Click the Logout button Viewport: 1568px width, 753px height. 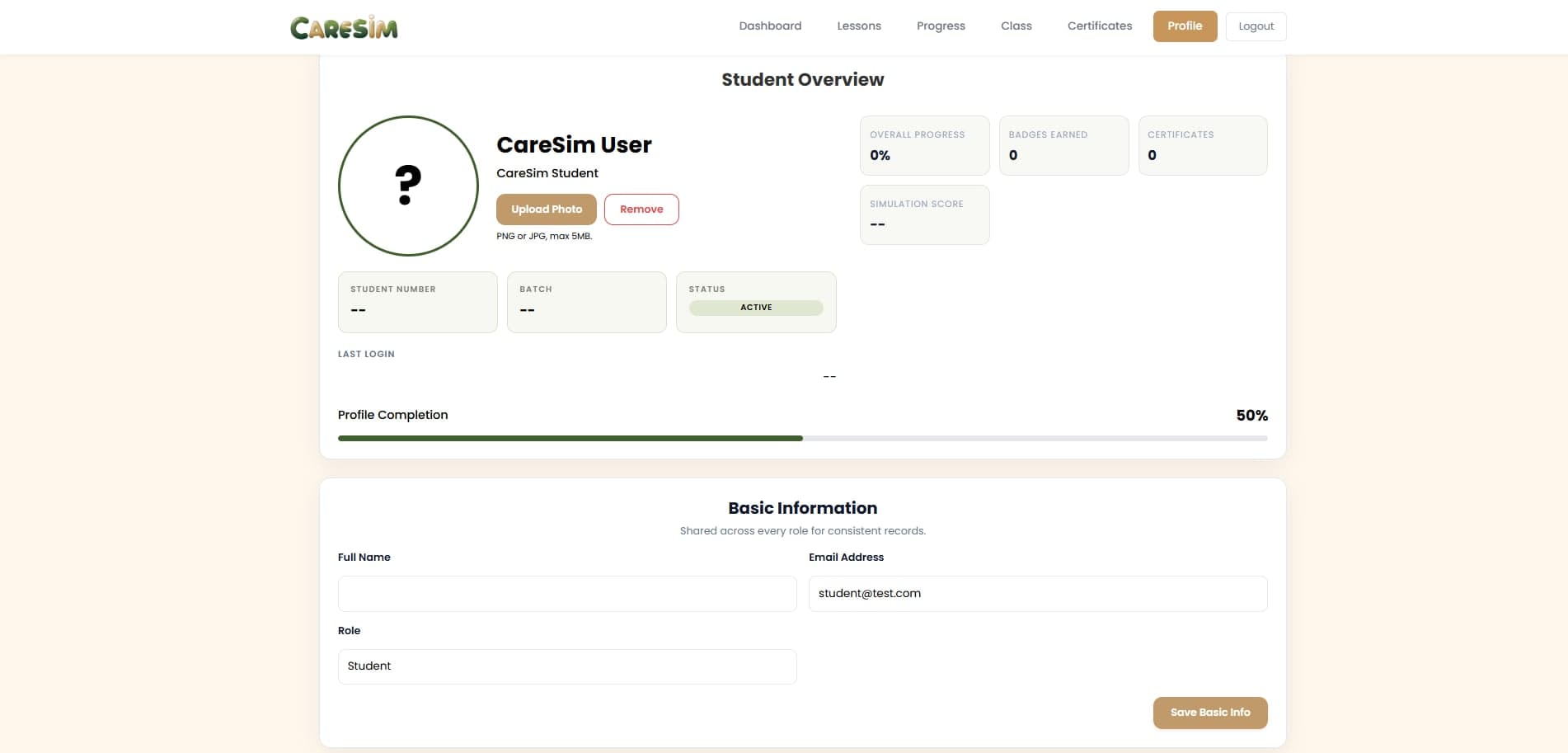point(1255,26)
